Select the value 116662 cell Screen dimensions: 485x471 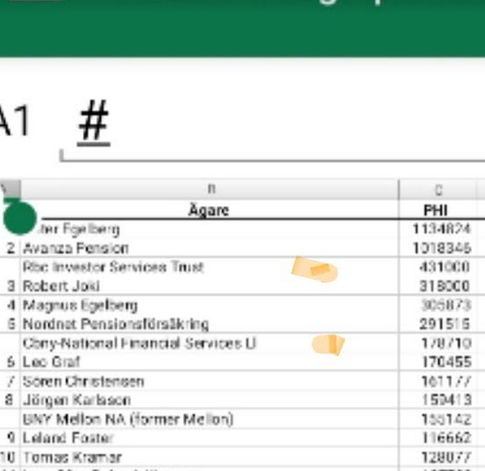438,437
